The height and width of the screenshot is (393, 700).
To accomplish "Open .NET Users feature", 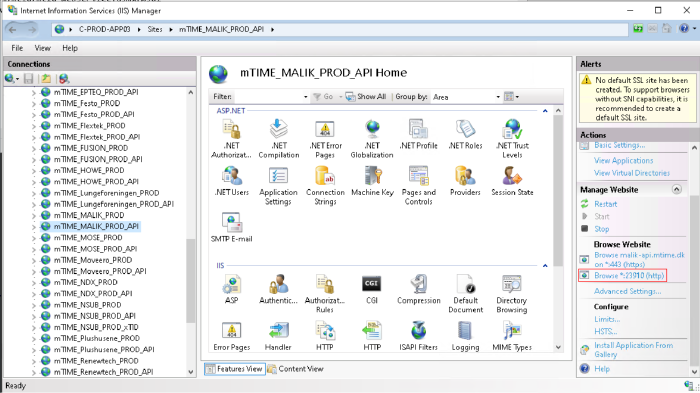I will 232,181.
